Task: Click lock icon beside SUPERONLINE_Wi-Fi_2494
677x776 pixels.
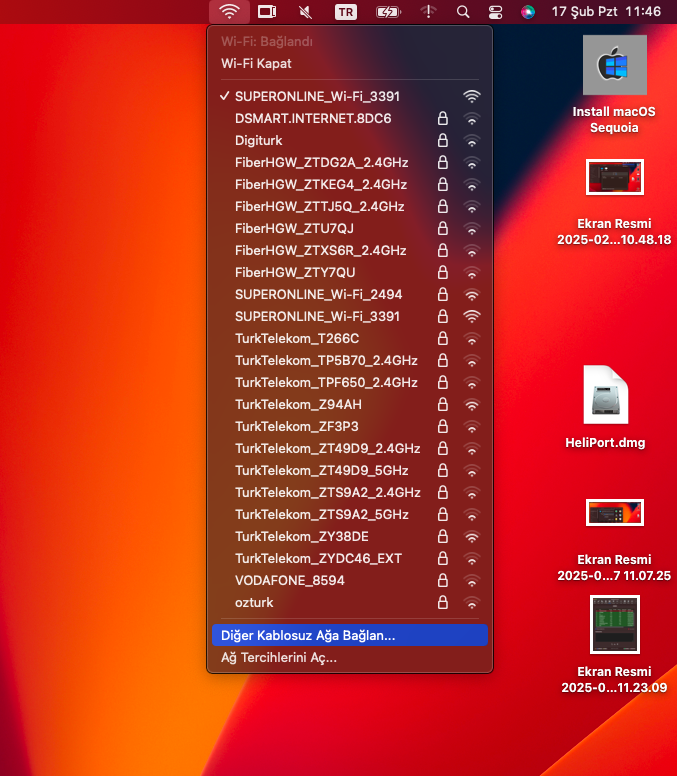Action: pyautogui.click(x=443, y=294)
